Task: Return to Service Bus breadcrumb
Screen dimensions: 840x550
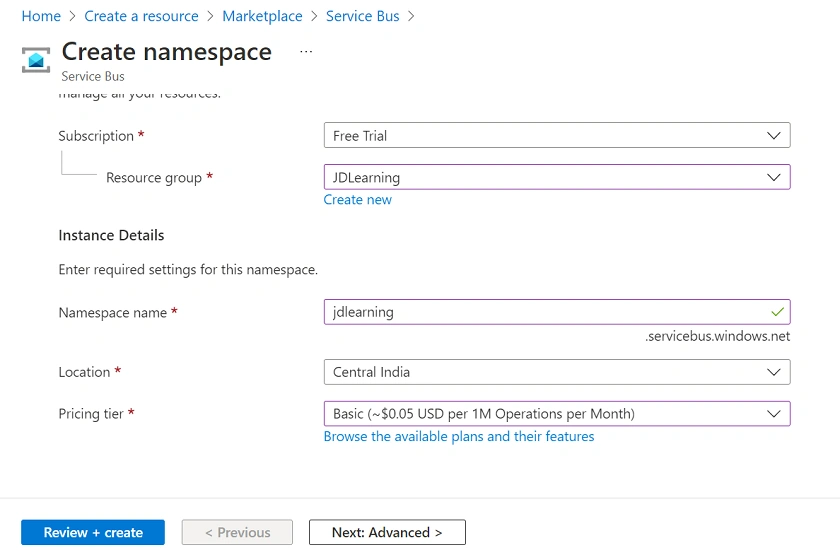Action: [x=363, y=16]
